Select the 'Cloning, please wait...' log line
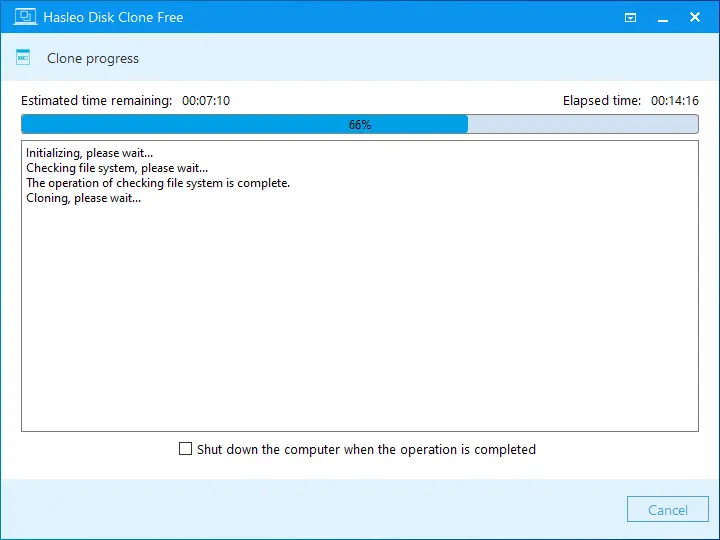Screen dimensions: 720x540 [84, 198]
